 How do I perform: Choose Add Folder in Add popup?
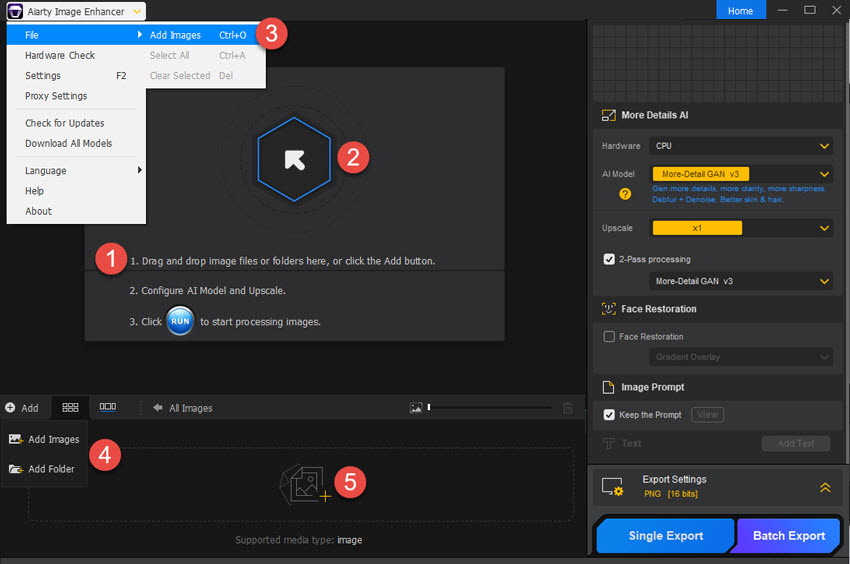coord(42,469)
